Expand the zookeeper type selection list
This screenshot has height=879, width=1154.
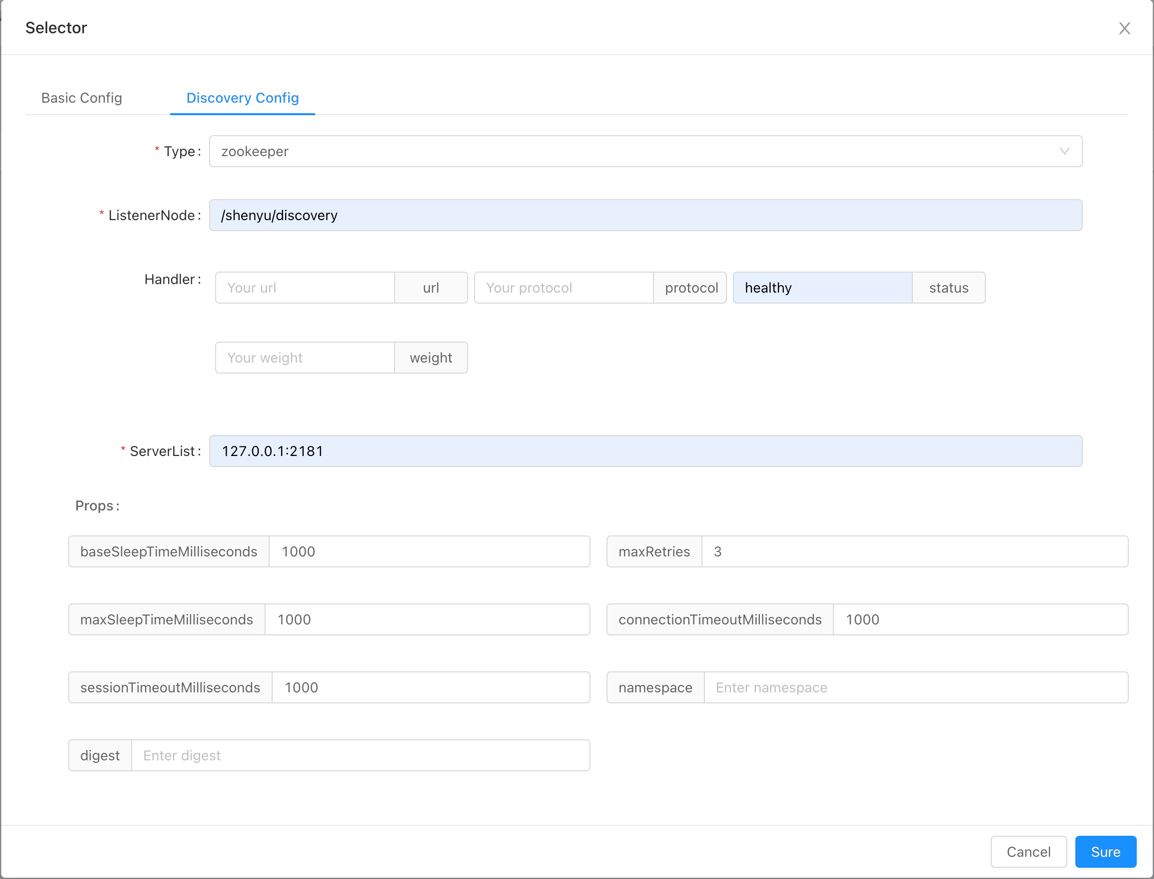pyautogui.click(x=645, y=151)
